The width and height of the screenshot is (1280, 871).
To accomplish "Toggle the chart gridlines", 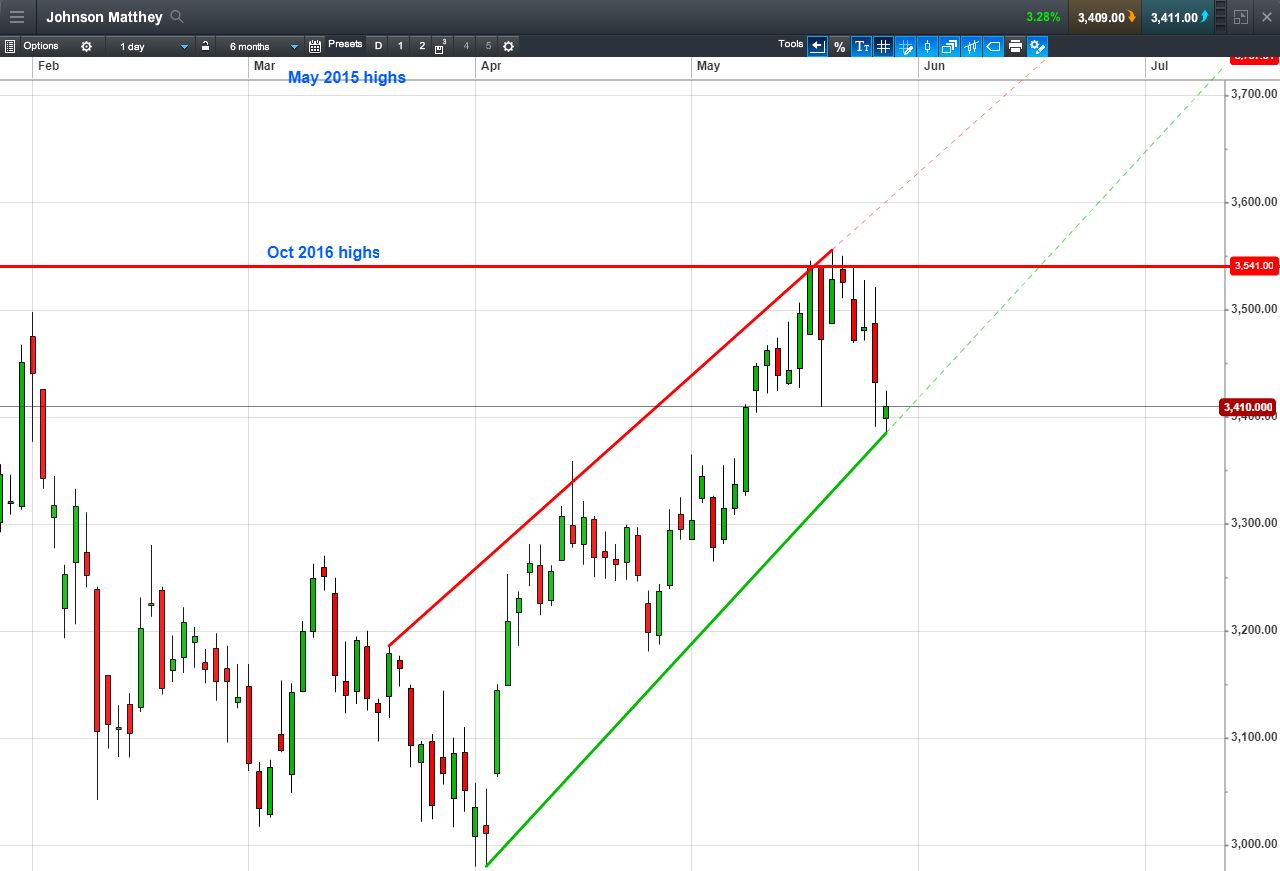I will click(884, 46).
